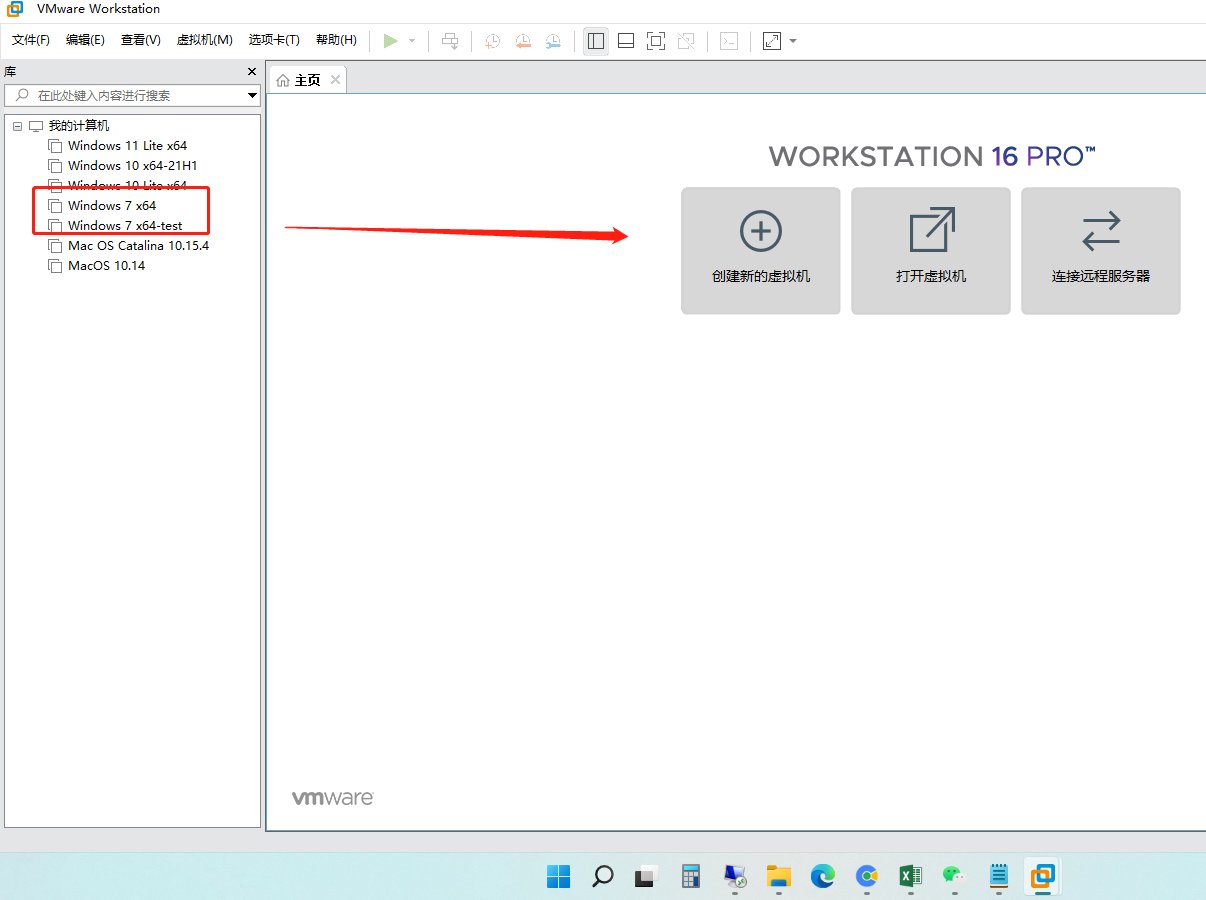1206x900 pixels.
Task: Select Mac OS Catalina 10.15.4 virtual machine
Action: 138,246
